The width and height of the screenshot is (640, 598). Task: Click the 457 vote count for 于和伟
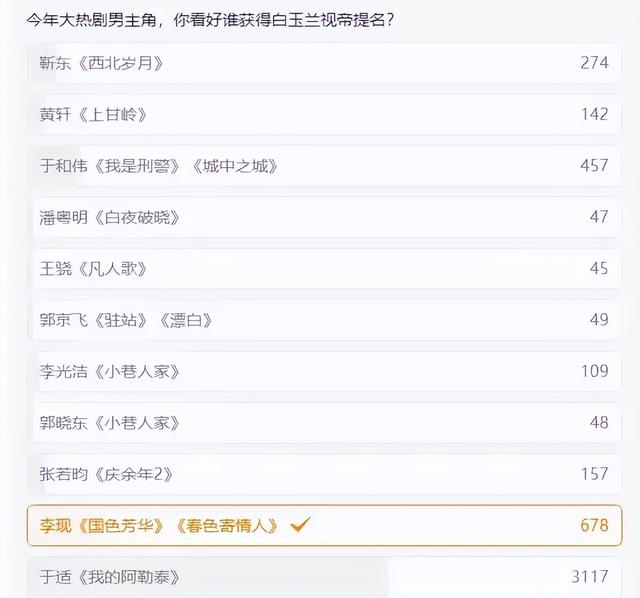click(x=594, y=165)
